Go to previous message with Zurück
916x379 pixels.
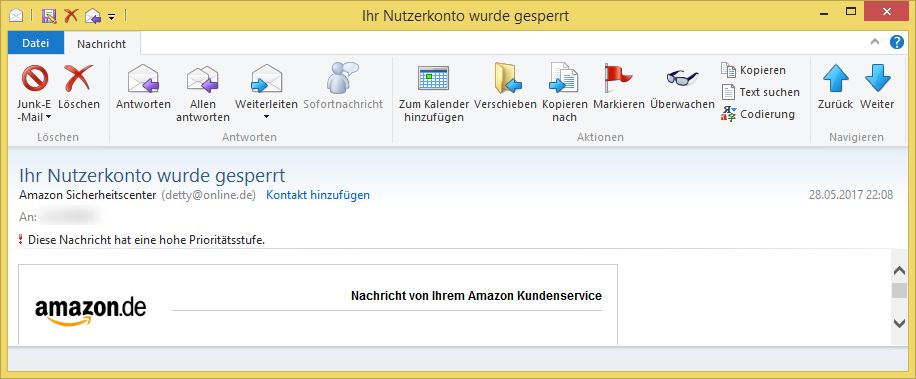(835, 88)
